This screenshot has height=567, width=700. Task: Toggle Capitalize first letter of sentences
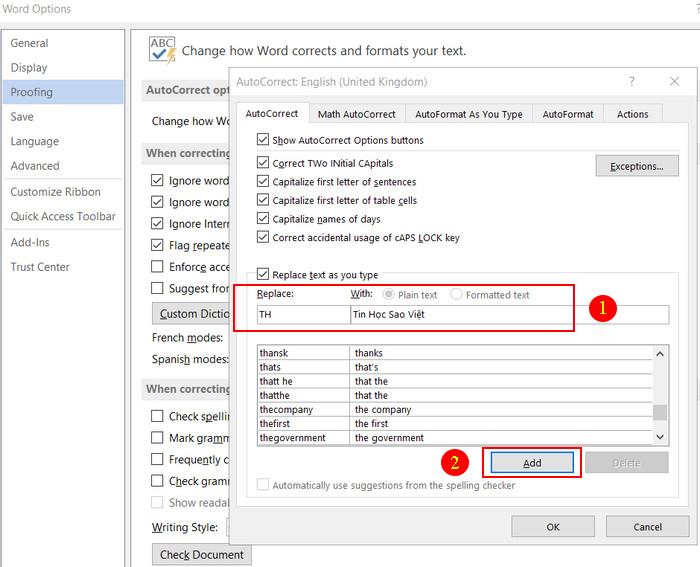tap(263, 181)
